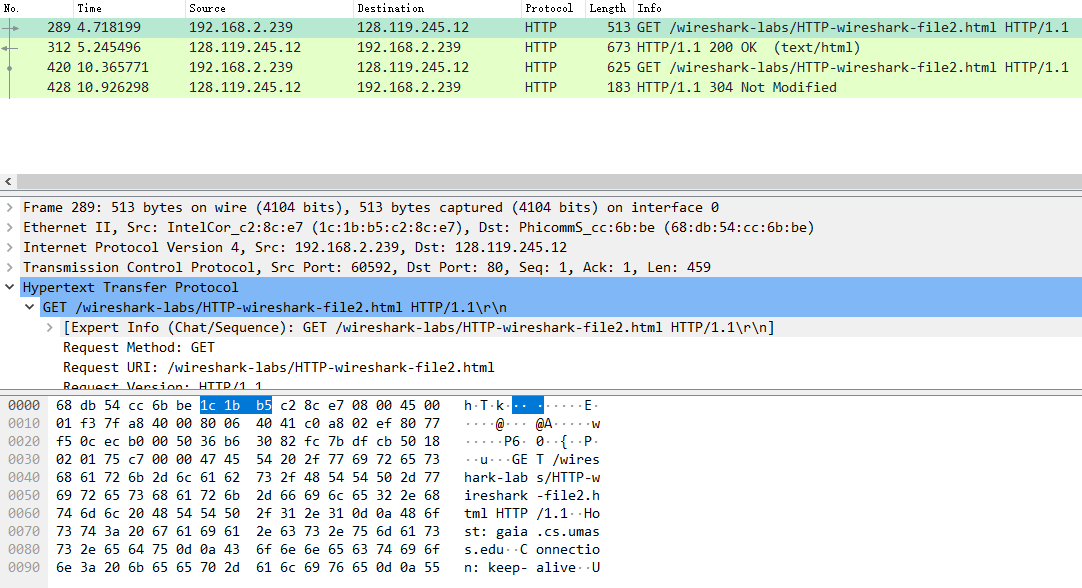This screenshot has width=1082, height=588.
Task: Sort packets by the No. column header
Action: pos(37,8)
